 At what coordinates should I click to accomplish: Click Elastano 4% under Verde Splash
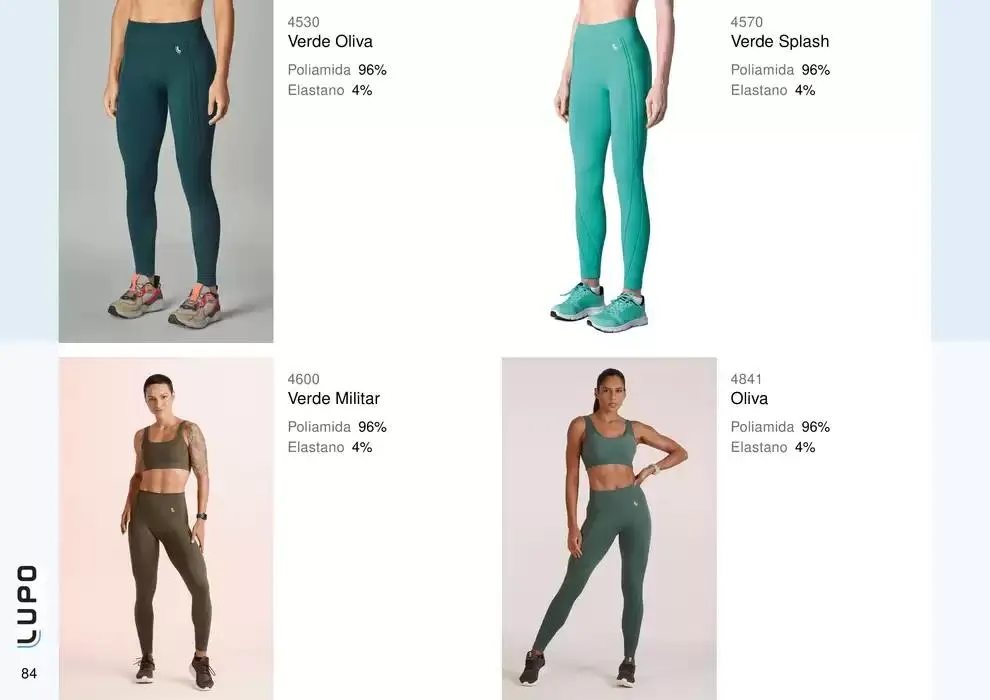point(773,90)
